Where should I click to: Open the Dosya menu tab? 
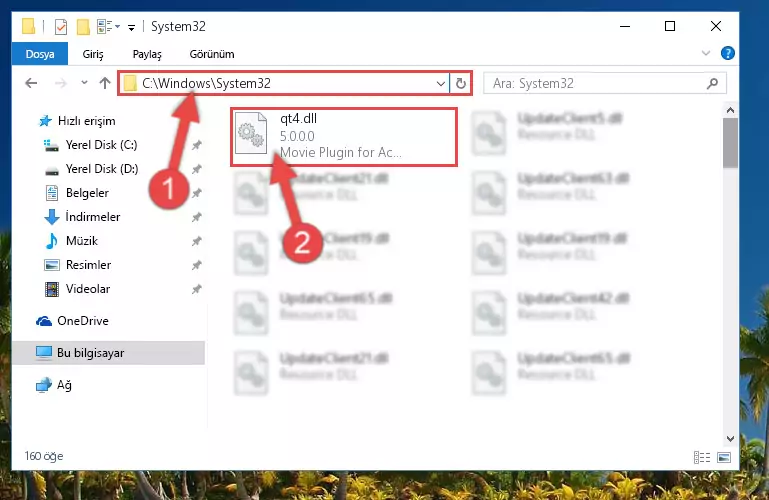40,54
